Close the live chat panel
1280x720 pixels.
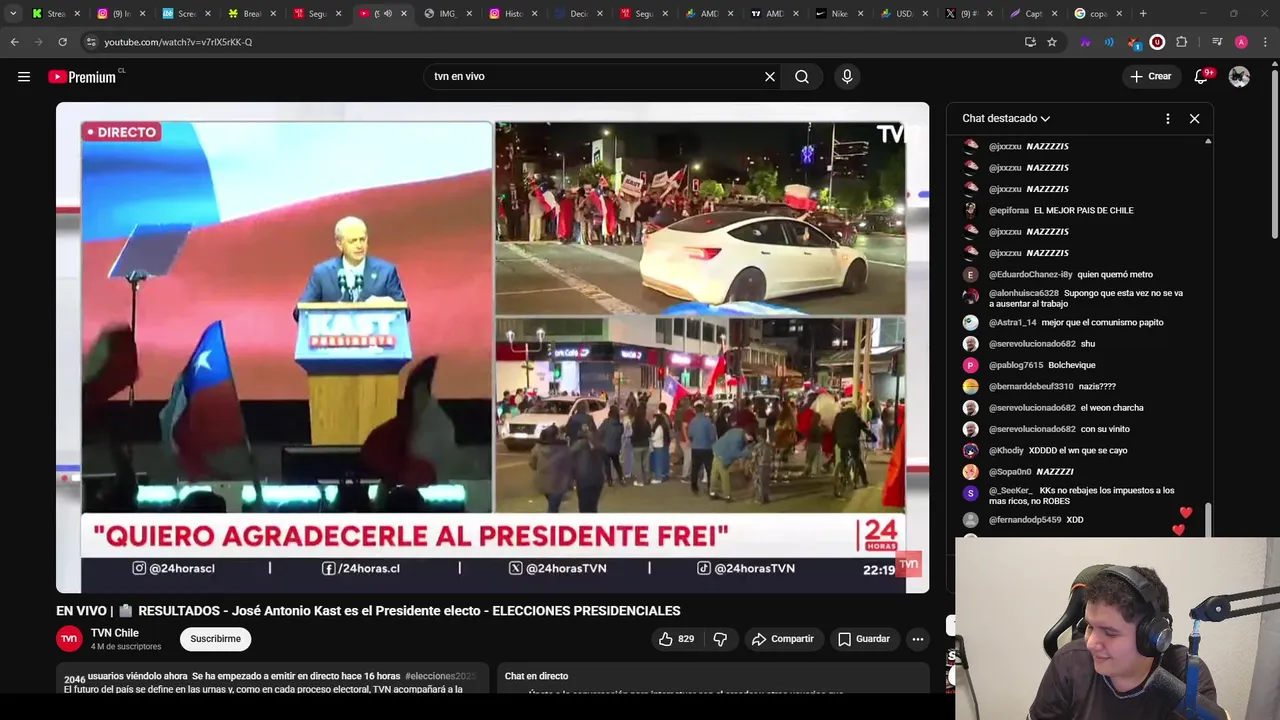pos(1194,118)
